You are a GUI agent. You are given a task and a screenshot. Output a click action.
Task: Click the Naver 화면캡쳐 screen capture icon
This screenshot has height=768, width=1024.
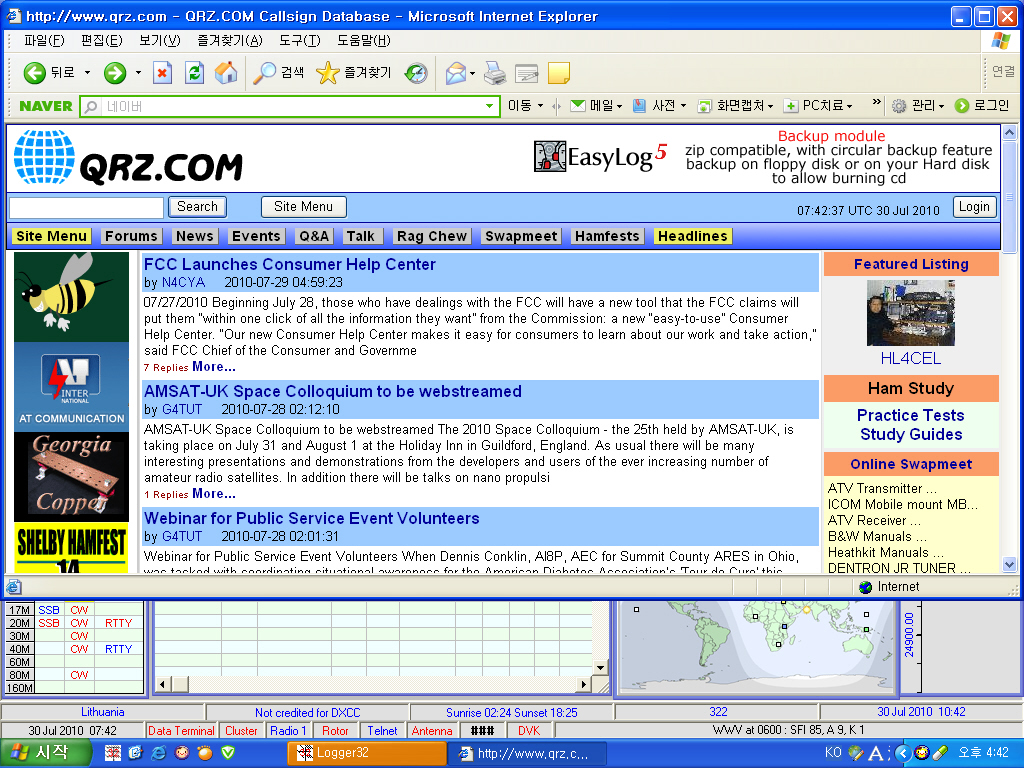coord(704,106)
